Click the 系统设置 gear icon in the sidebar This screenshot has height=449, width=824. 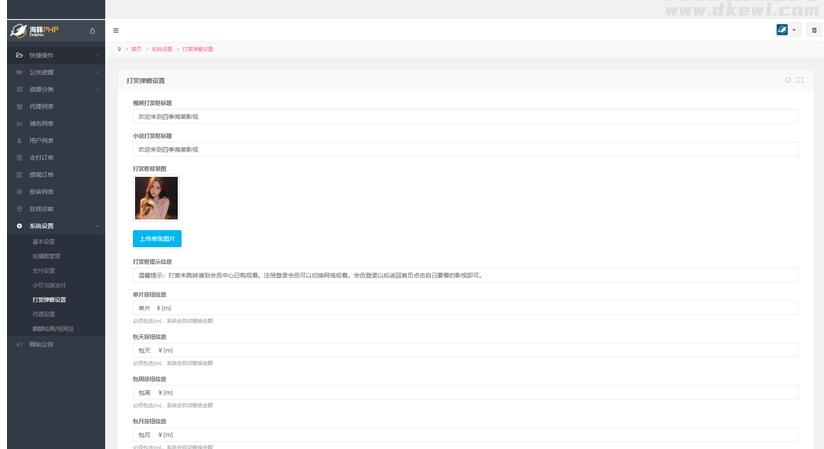[x=19, y=226]
